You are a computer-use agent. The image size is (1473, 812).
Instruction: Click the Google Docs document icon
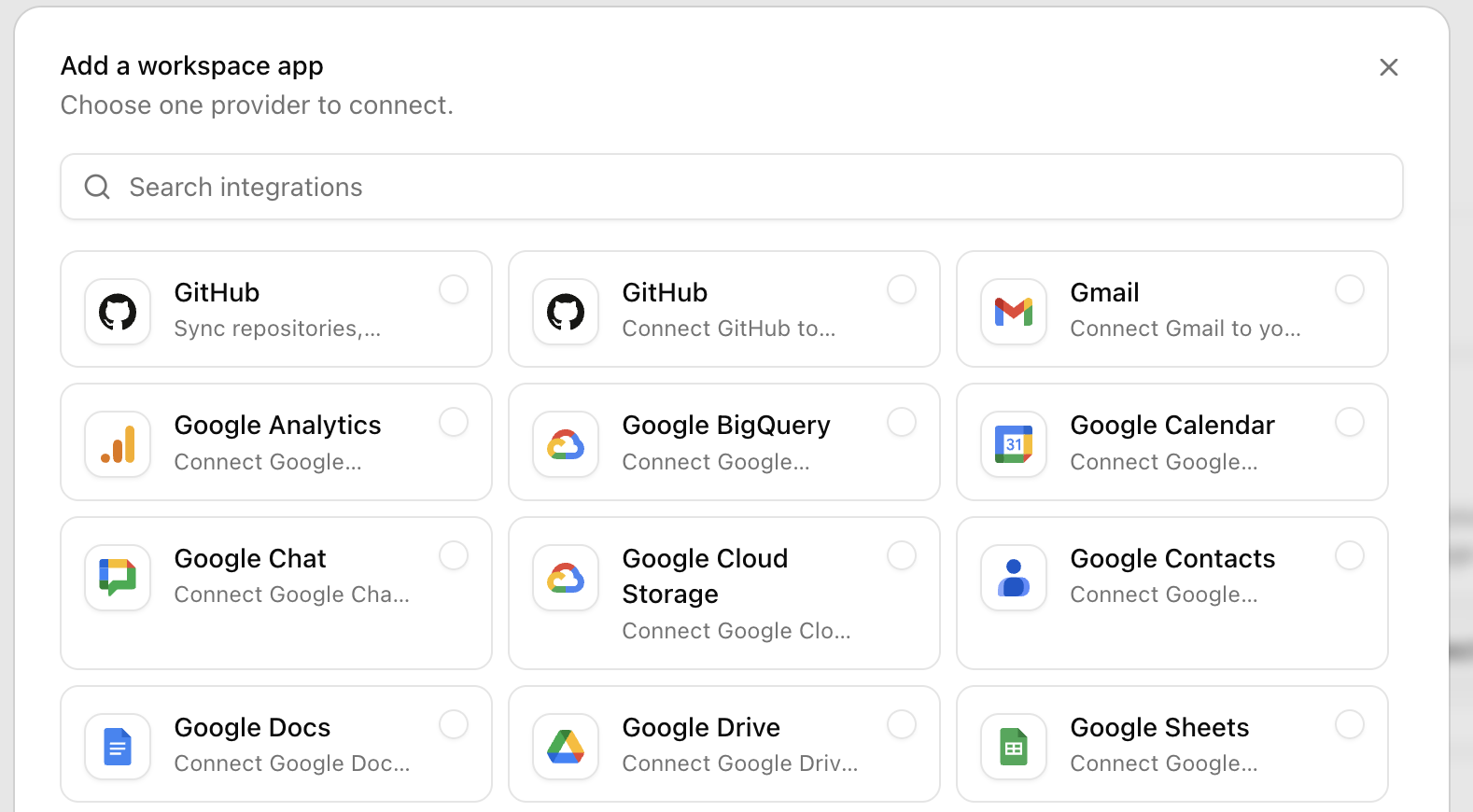(118, 747)
